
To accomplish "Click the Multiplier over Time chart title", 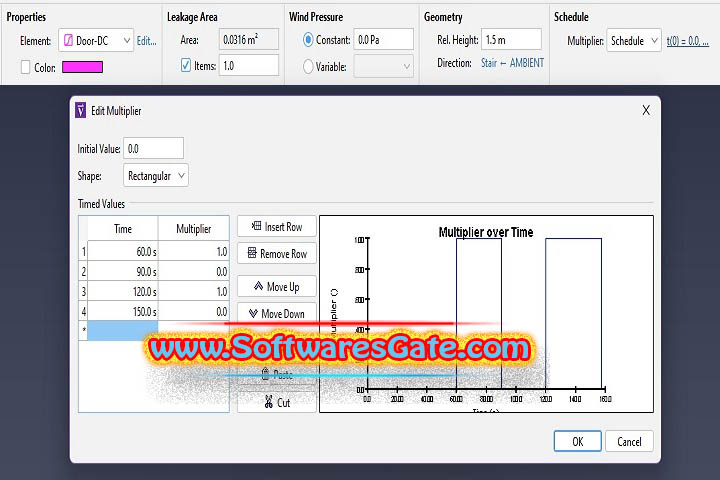I will 486,232.
